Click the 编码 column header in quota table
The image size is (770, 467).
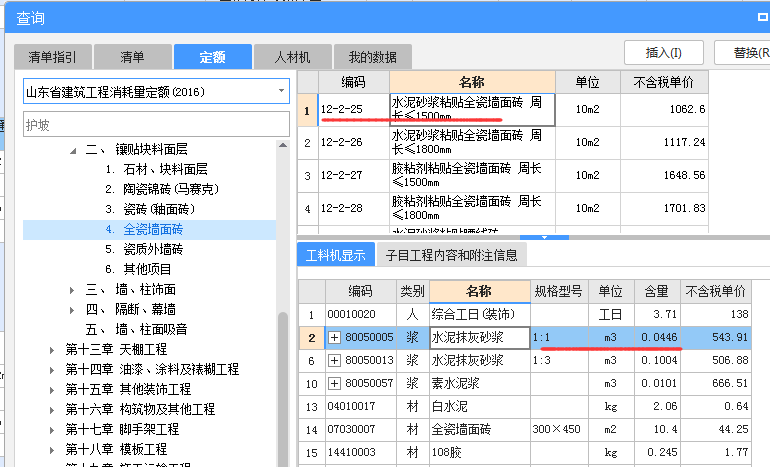pyautogui.click(x=354, y=82)
